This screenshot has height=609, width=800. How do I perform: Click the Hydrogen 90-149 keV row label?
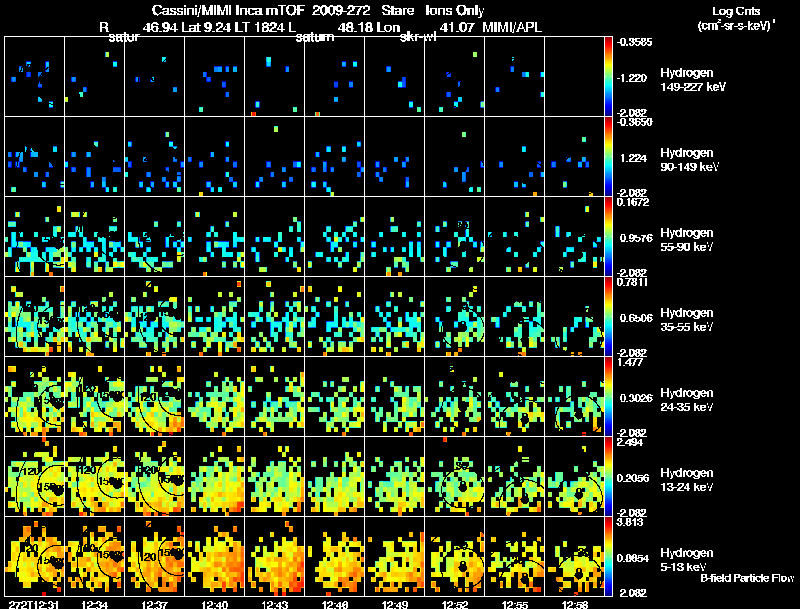click(x=690, y=160)
